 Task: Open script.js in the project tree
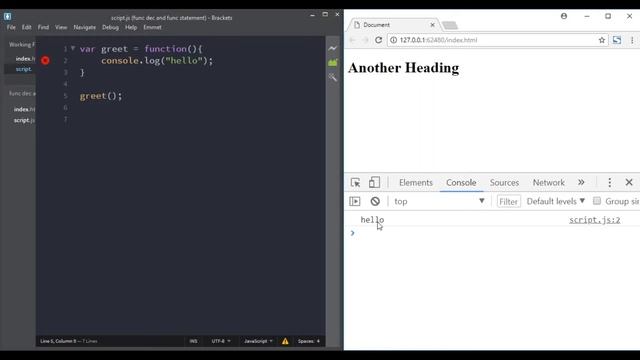coord(24,120)
